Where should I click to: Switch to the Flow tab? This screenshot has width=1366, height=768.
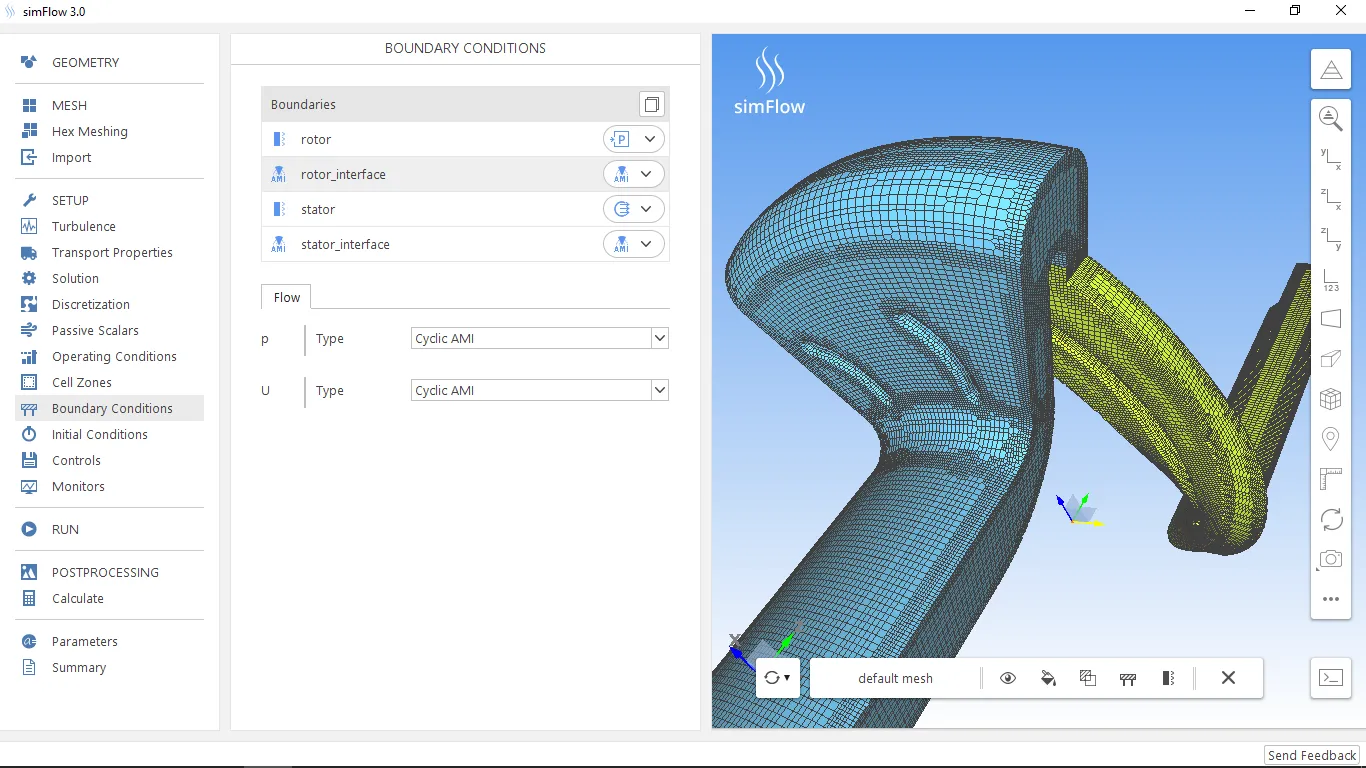click(287, 297)
